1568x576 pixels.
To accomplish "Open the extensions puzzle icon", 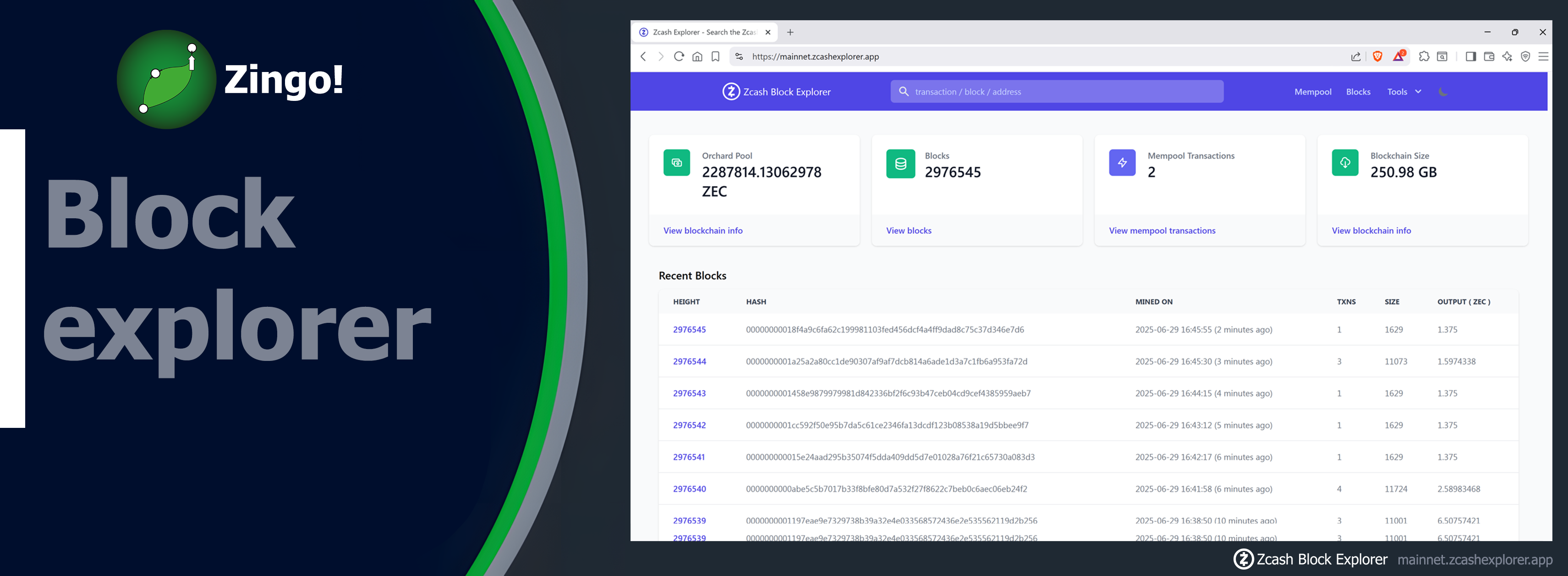I will (x=1424, y=57).
